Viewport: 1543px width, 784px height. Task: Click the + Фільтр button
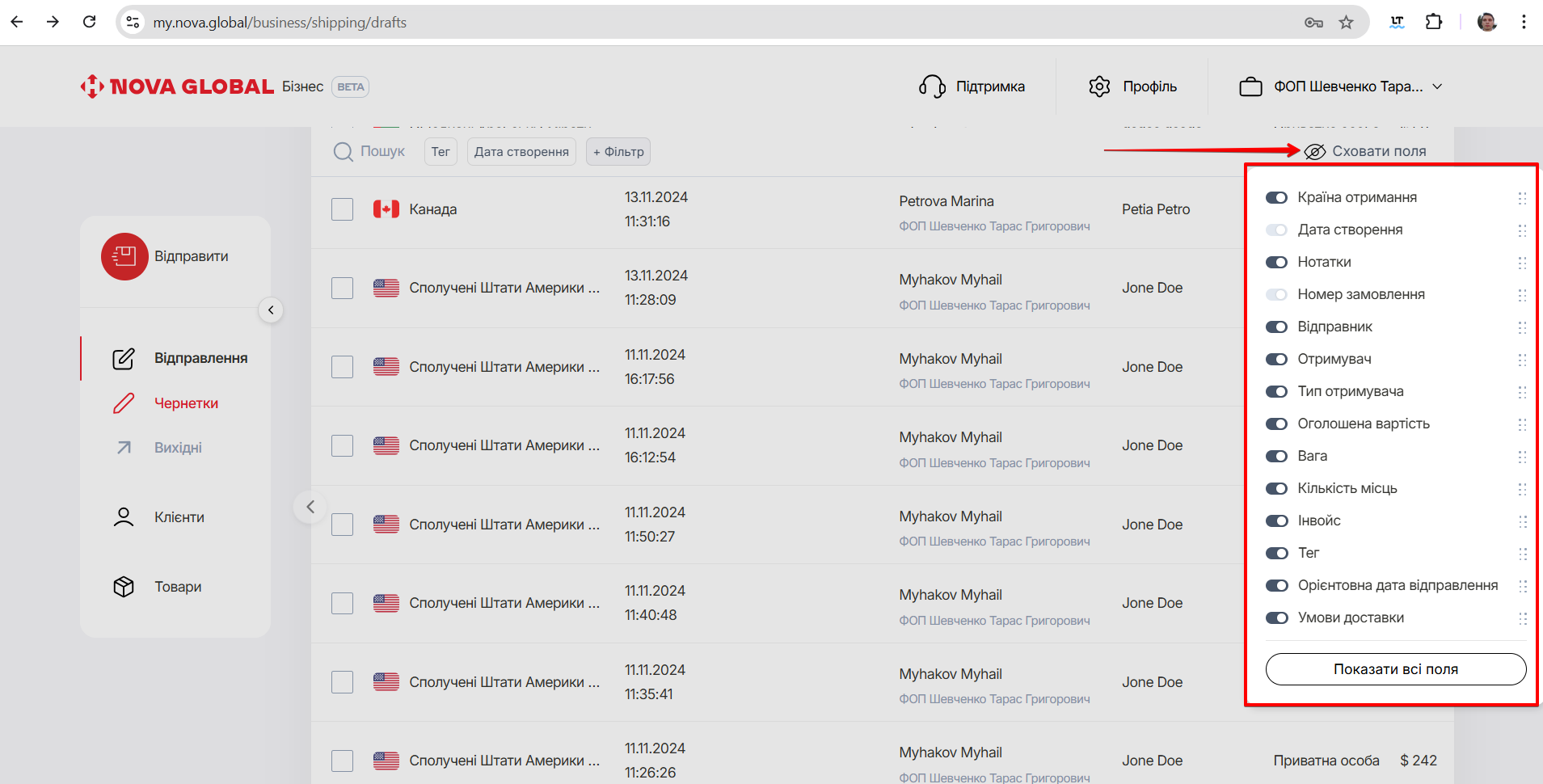[618, 152]
